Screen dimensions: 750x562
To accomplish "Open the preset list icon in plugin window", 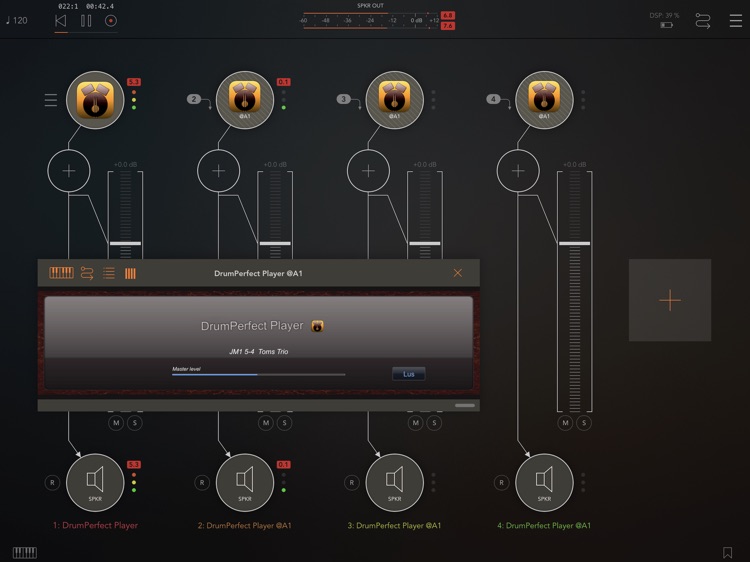I will 109,273.
